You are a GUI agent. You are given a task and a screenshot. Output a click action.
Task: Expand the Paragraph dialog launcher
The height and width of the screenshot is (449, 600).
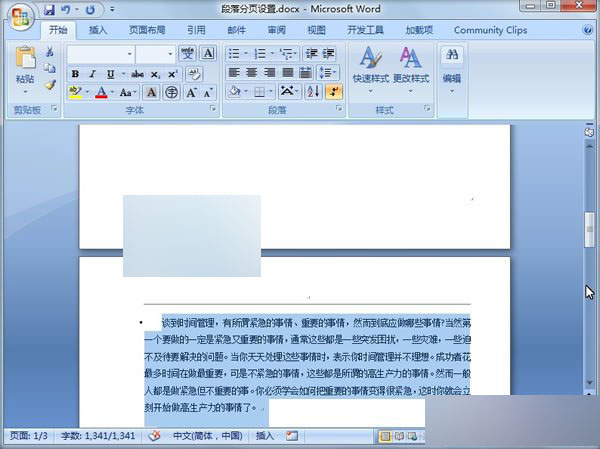[x=337, y=109]
